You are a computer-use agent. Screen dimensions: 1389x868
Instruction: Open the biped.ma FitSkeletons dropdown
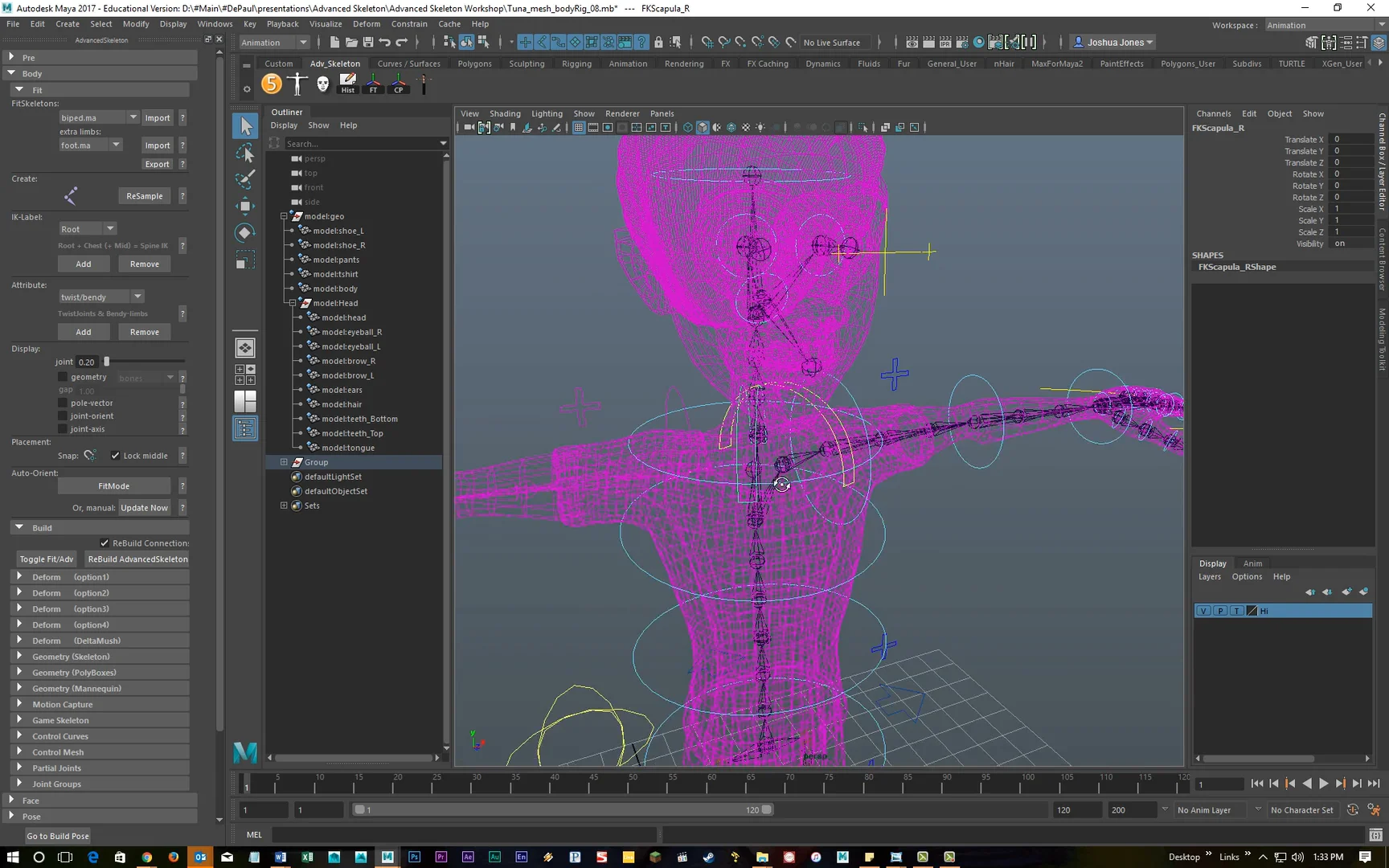coord(133,117)
